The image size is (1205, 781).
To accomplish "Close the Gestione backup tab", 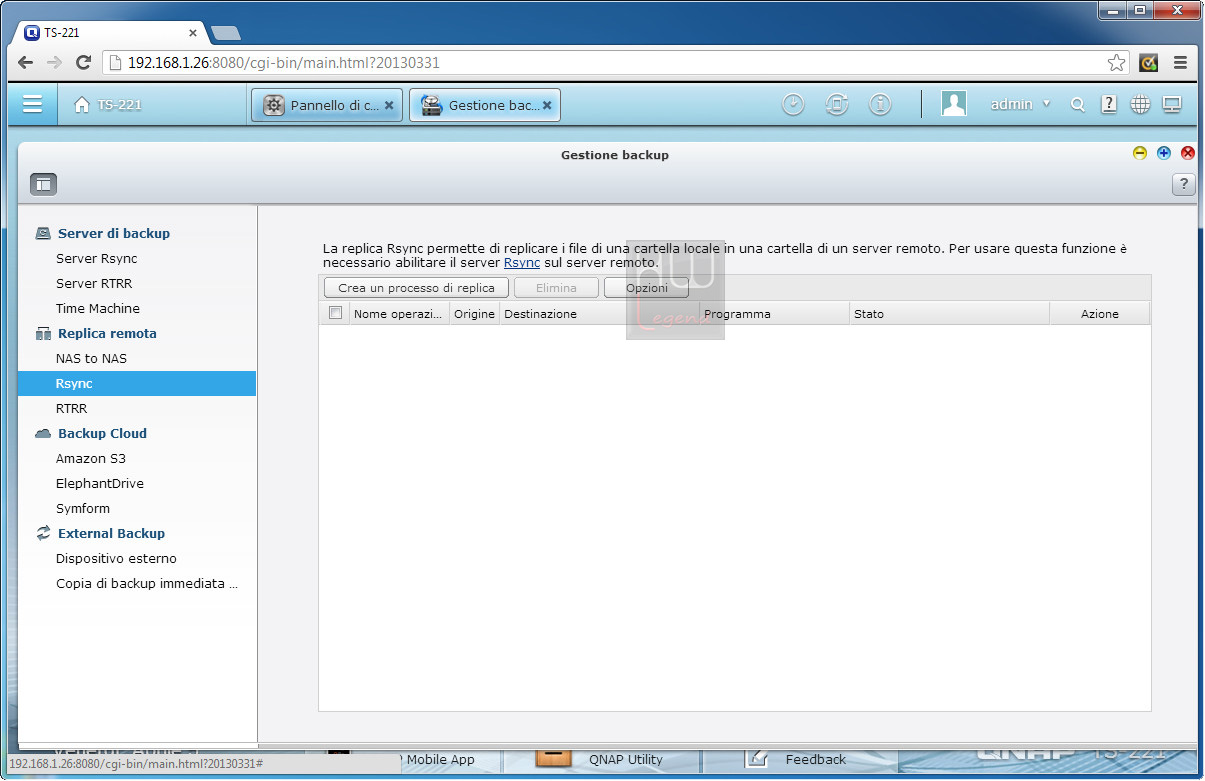I will pos(547,105).
